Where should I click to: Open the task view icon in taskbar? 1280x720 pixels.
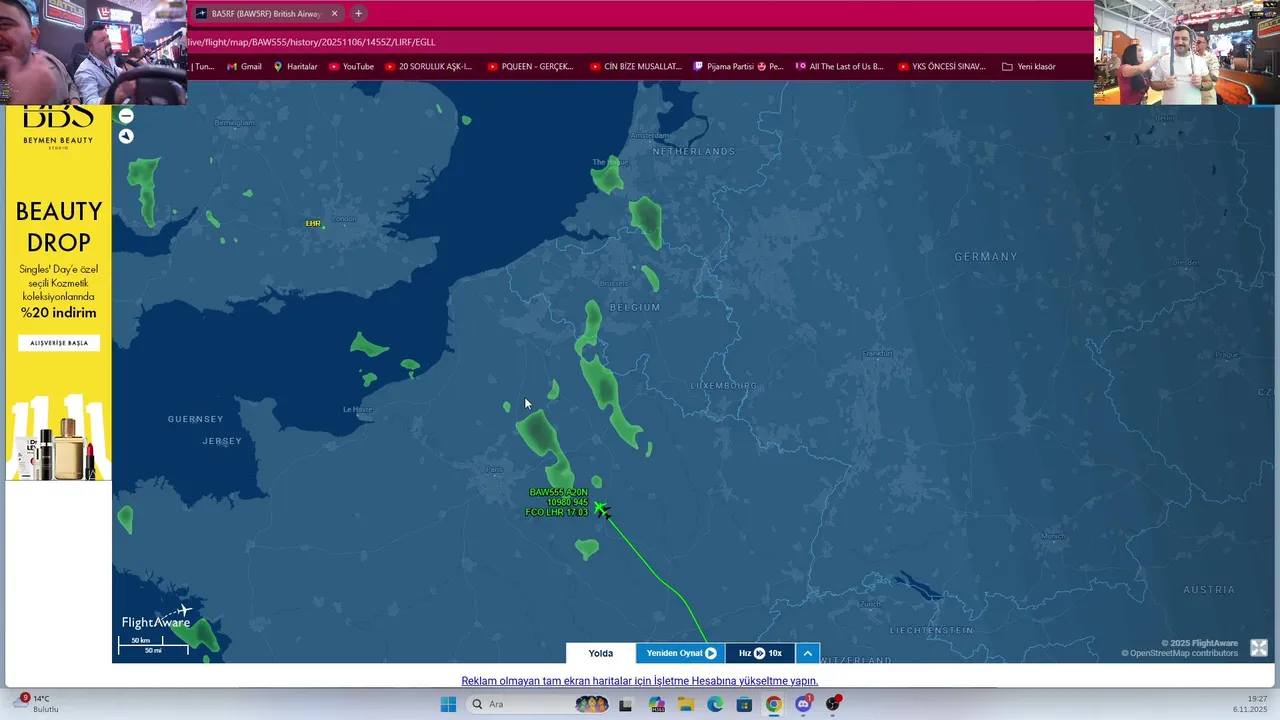click(625, 704)
